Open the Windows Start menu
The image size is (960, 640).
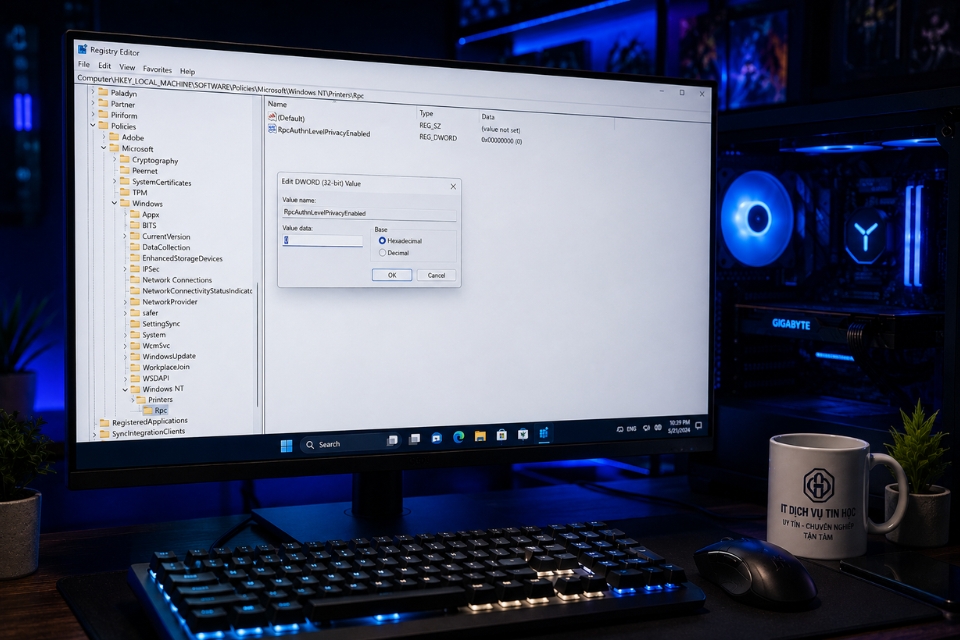[287, 445]
